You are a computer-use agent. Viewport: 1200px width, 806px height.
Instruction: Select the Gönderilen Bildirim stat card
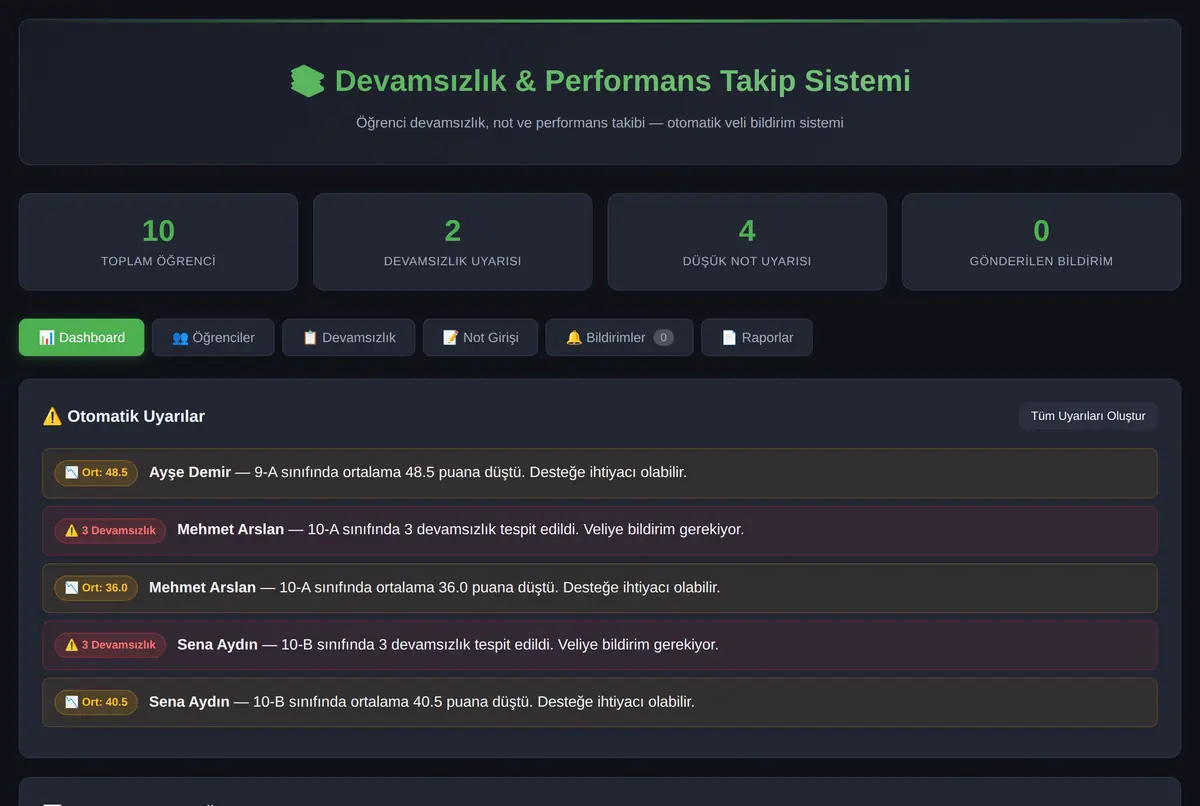pyautogui.click(x=1041, y=242)
